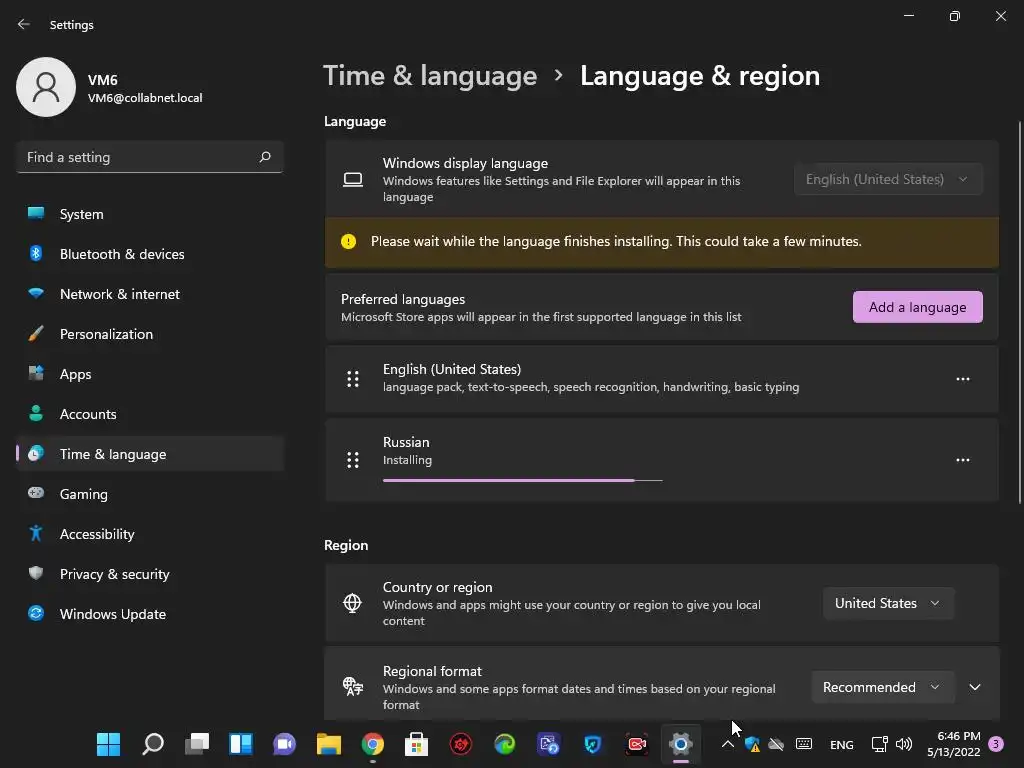The width and height of the screenshot is (1024, 768).
Task: Select the English (United States) language row
Action: [662, 379]
